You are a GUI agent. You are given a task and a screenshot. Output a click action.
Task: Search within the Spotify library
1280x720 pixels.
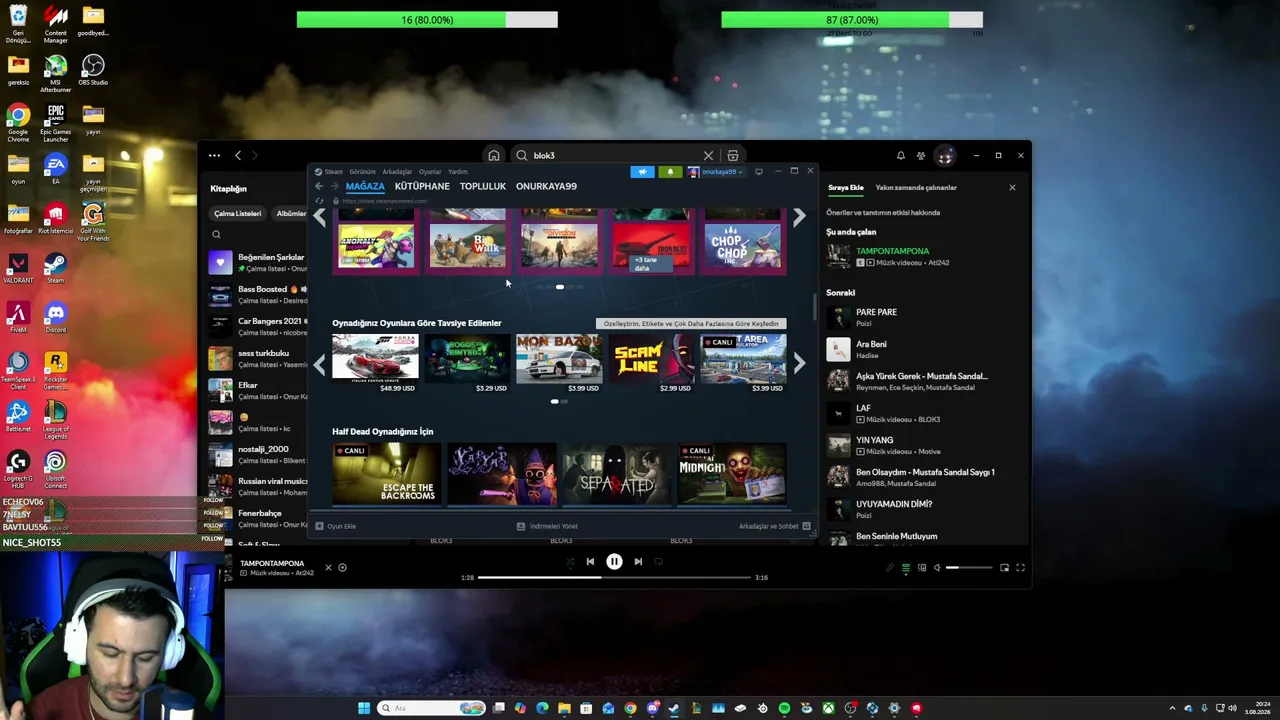click(216, 235)
